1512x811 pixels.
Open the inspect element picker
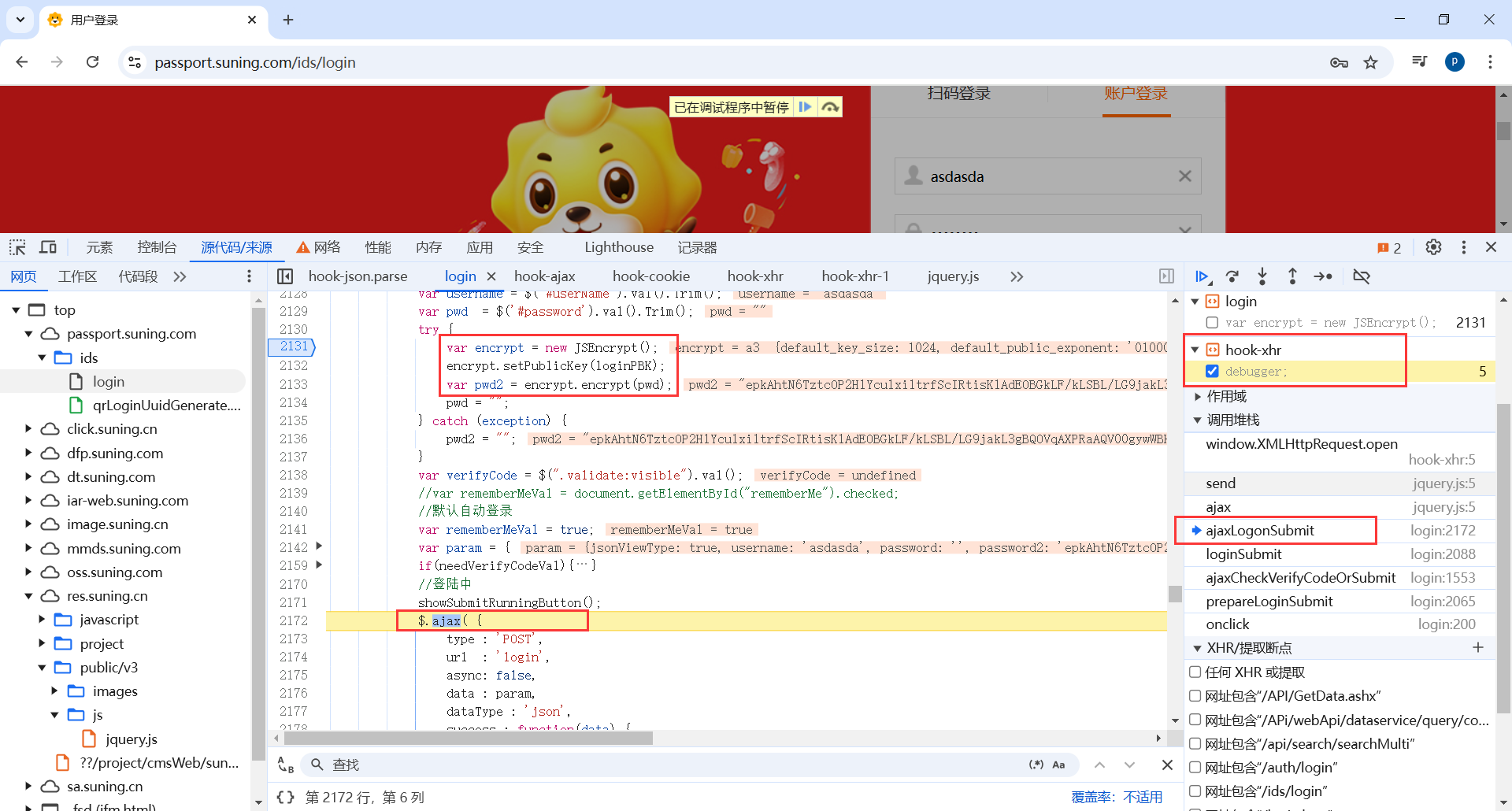coord(17,247)
